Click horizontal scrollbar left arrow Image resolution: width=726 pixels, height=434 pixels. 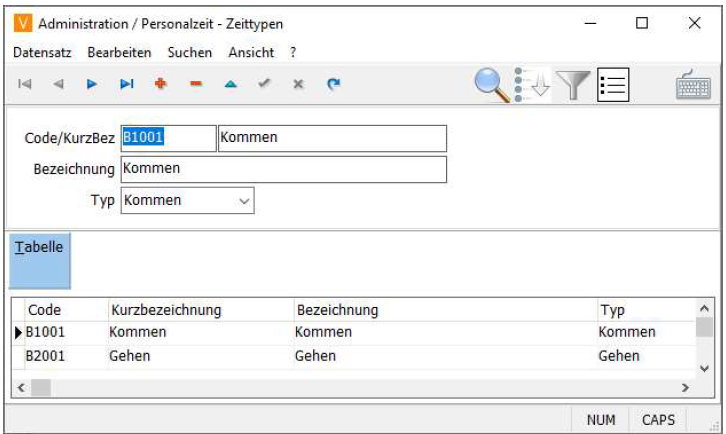(21, 388)
